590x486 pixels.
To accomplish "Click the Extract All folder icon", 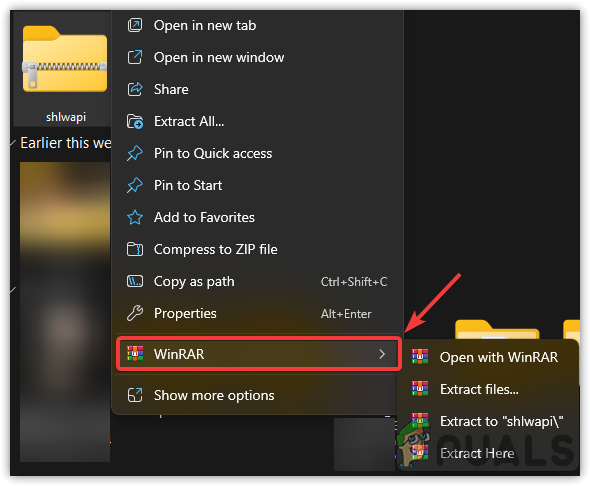I will click(x=135, y=122).
